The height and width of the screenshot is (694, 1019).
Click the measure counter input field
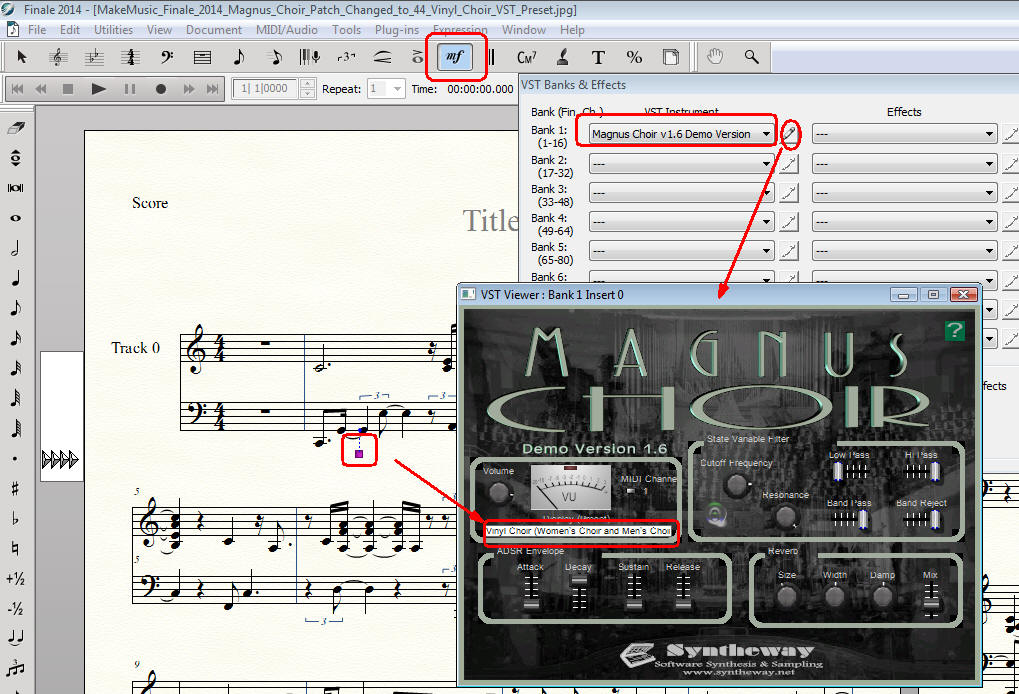click(x=266, y=88)
